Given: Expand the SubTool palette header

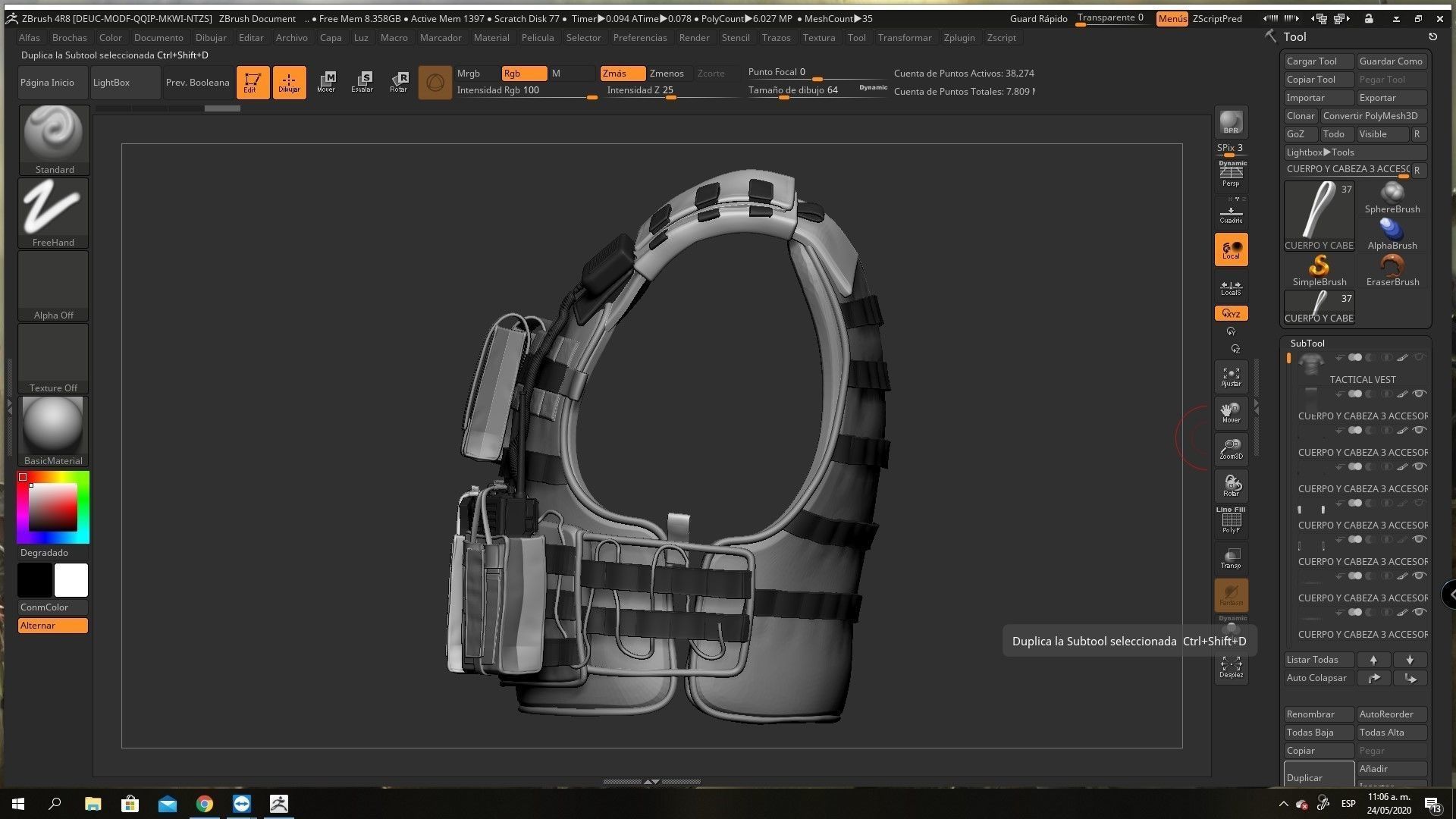Looking at the screenshot, I should click(x=1307, y=344).
